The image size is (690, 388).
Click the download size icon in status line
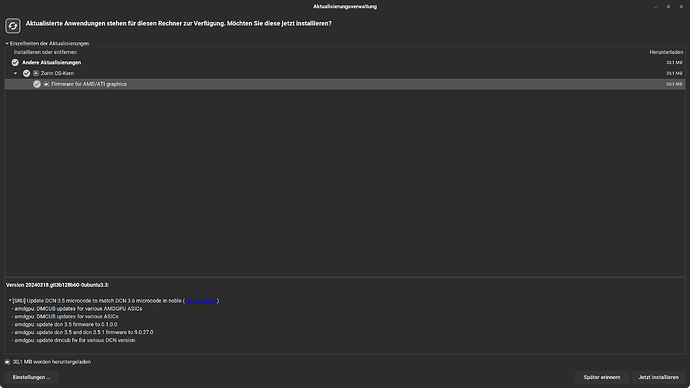pyautogui.click(x=7, y=362)
